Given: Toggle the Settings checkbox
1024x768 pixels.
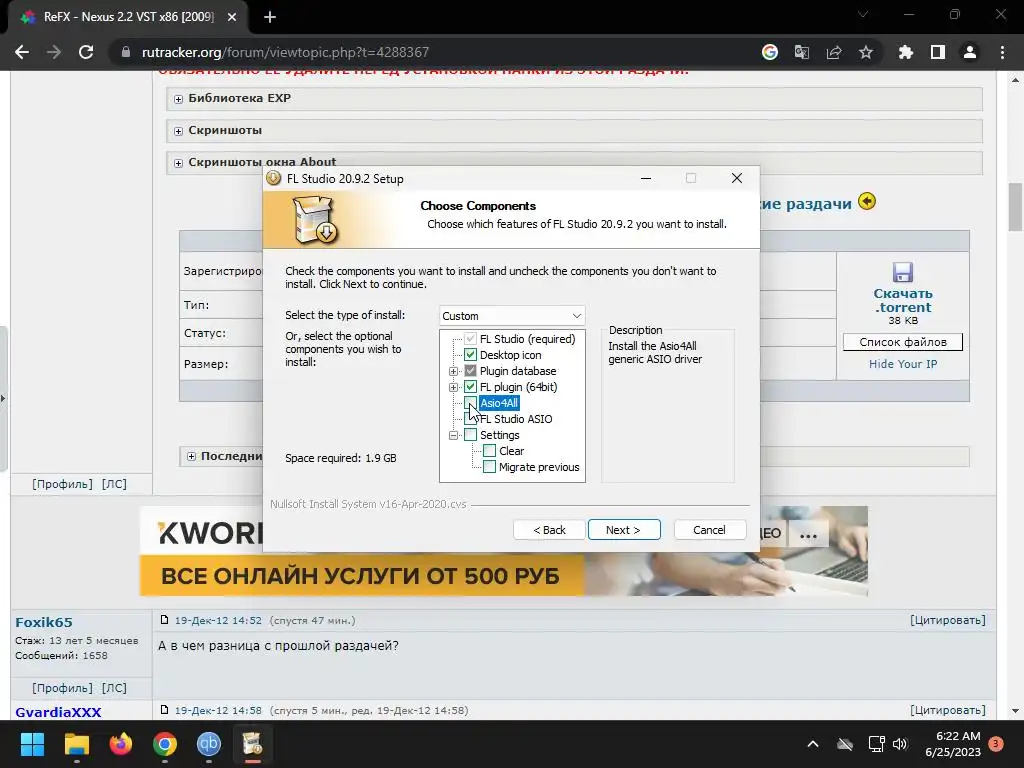Looking at the screenshot, I should [470, 435].
